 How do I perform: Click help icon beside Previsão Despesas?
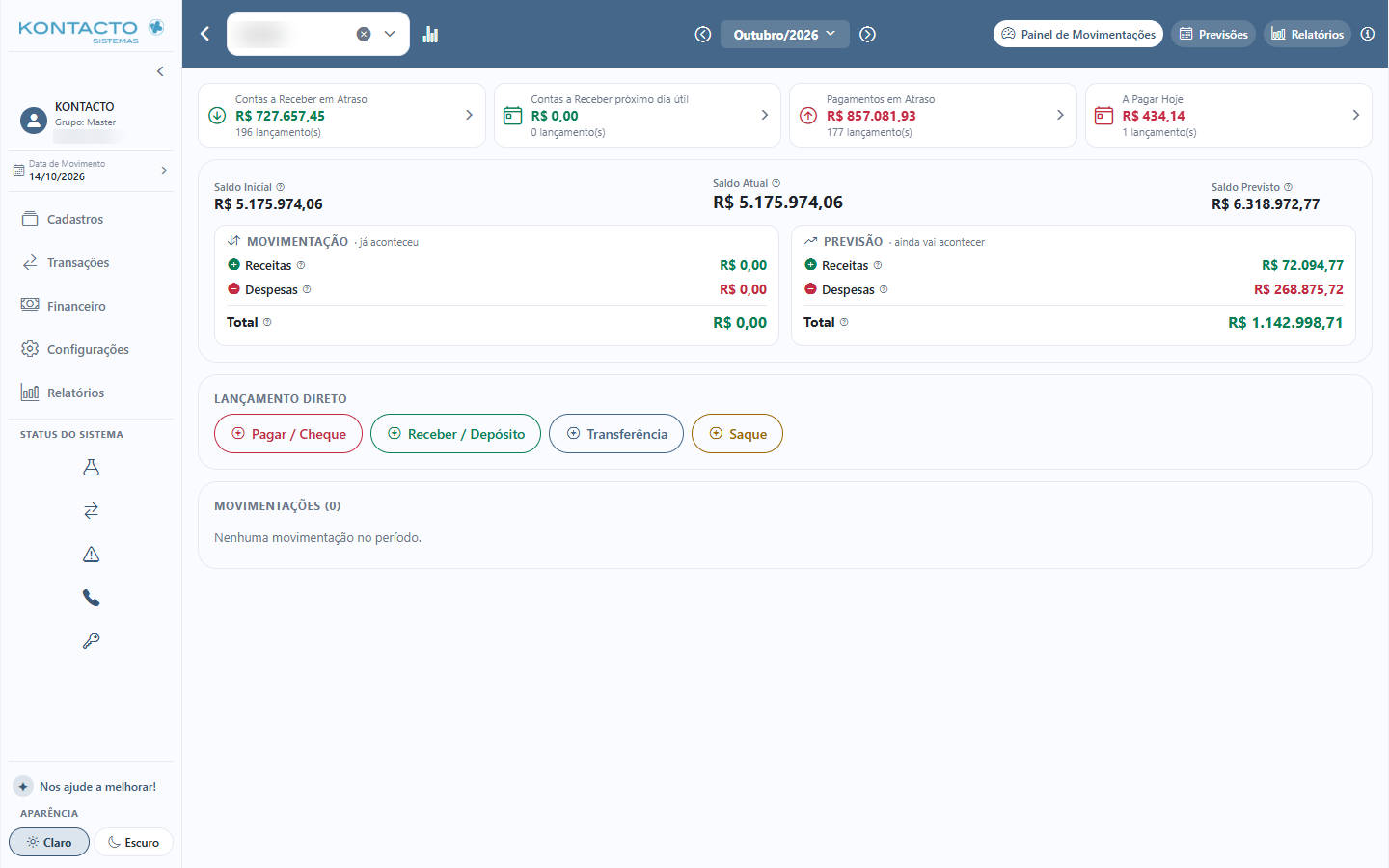884,289
